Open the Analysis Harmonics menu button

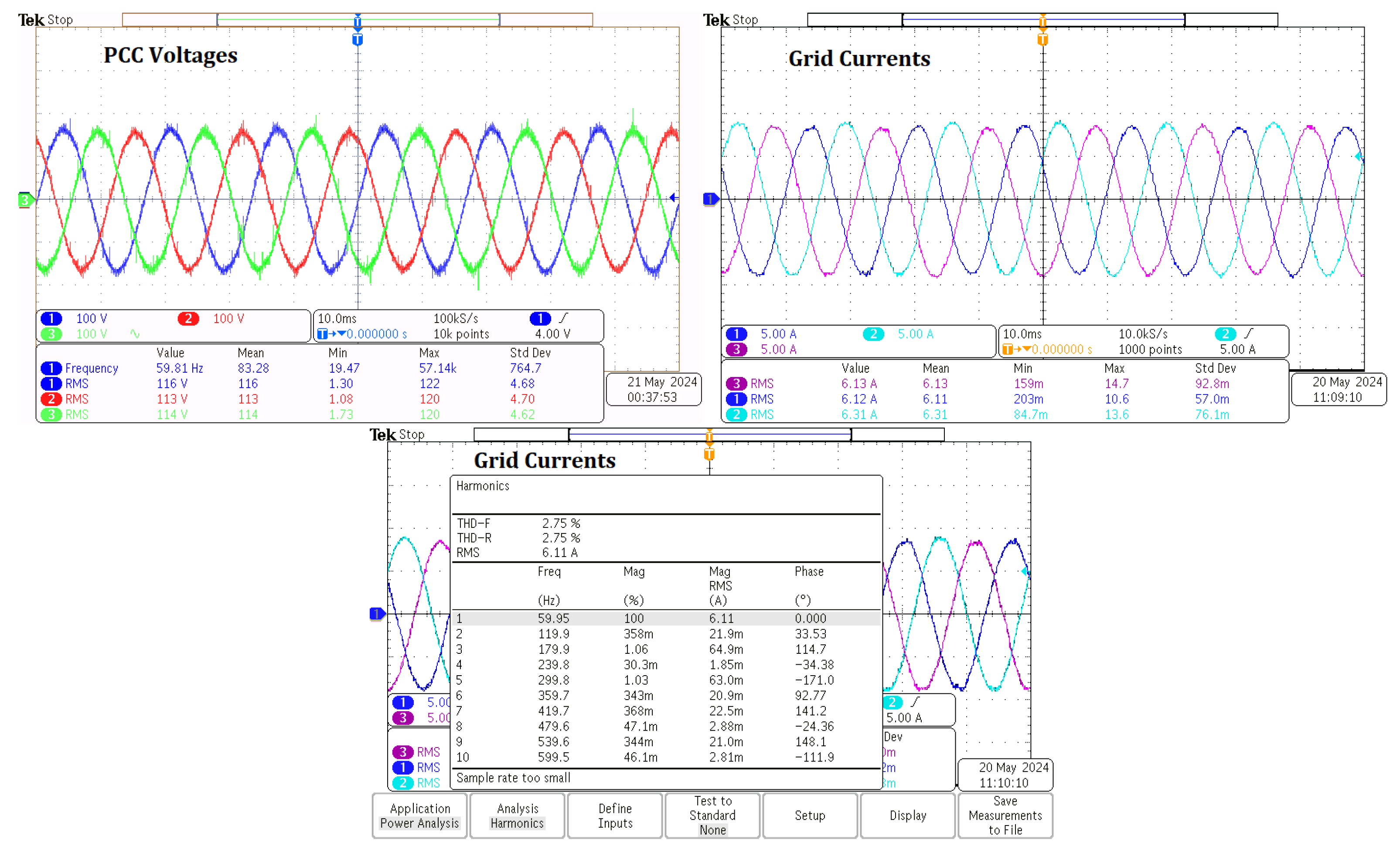517,816
